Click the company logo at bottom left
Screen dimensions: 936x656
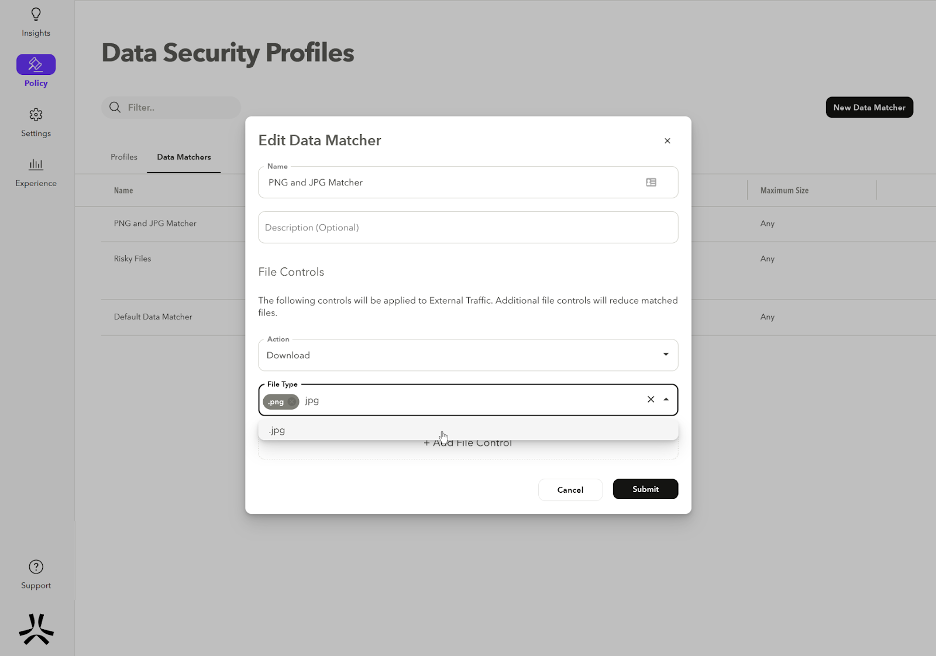(x=36, y=628)
